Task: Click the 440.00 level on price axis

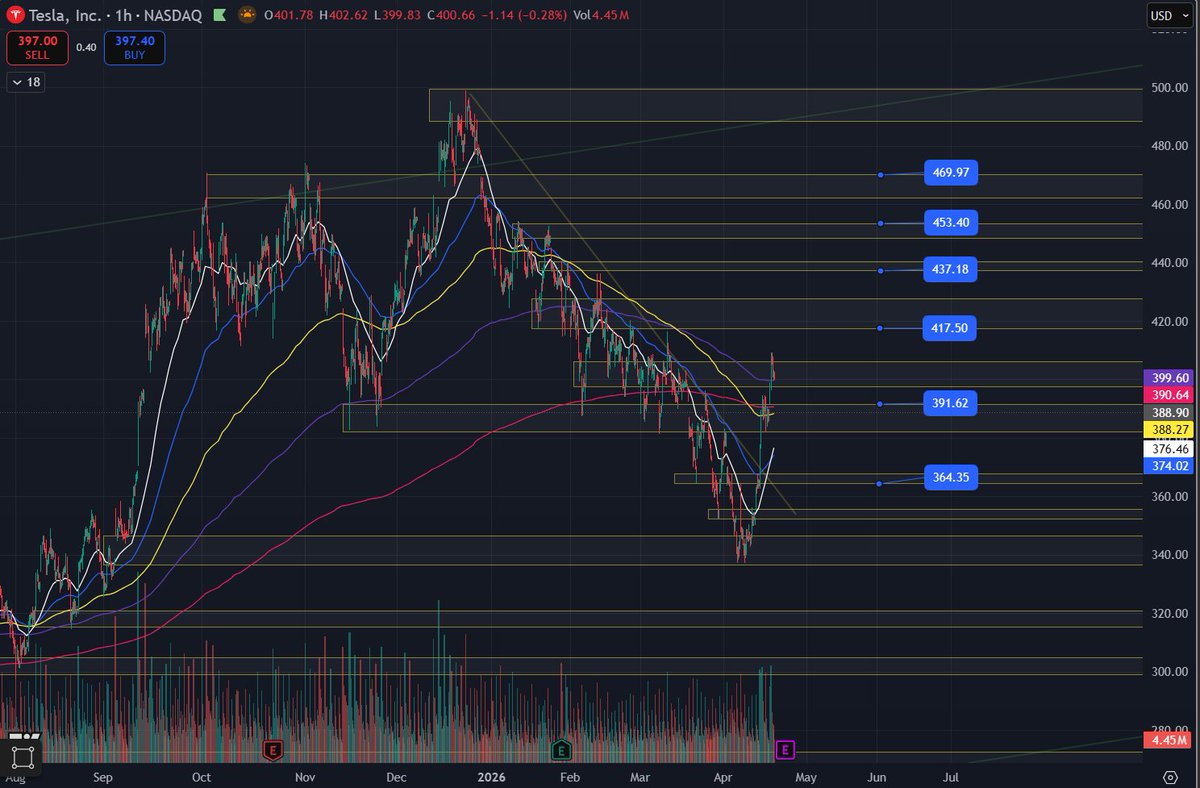Action: [1168, 262]
